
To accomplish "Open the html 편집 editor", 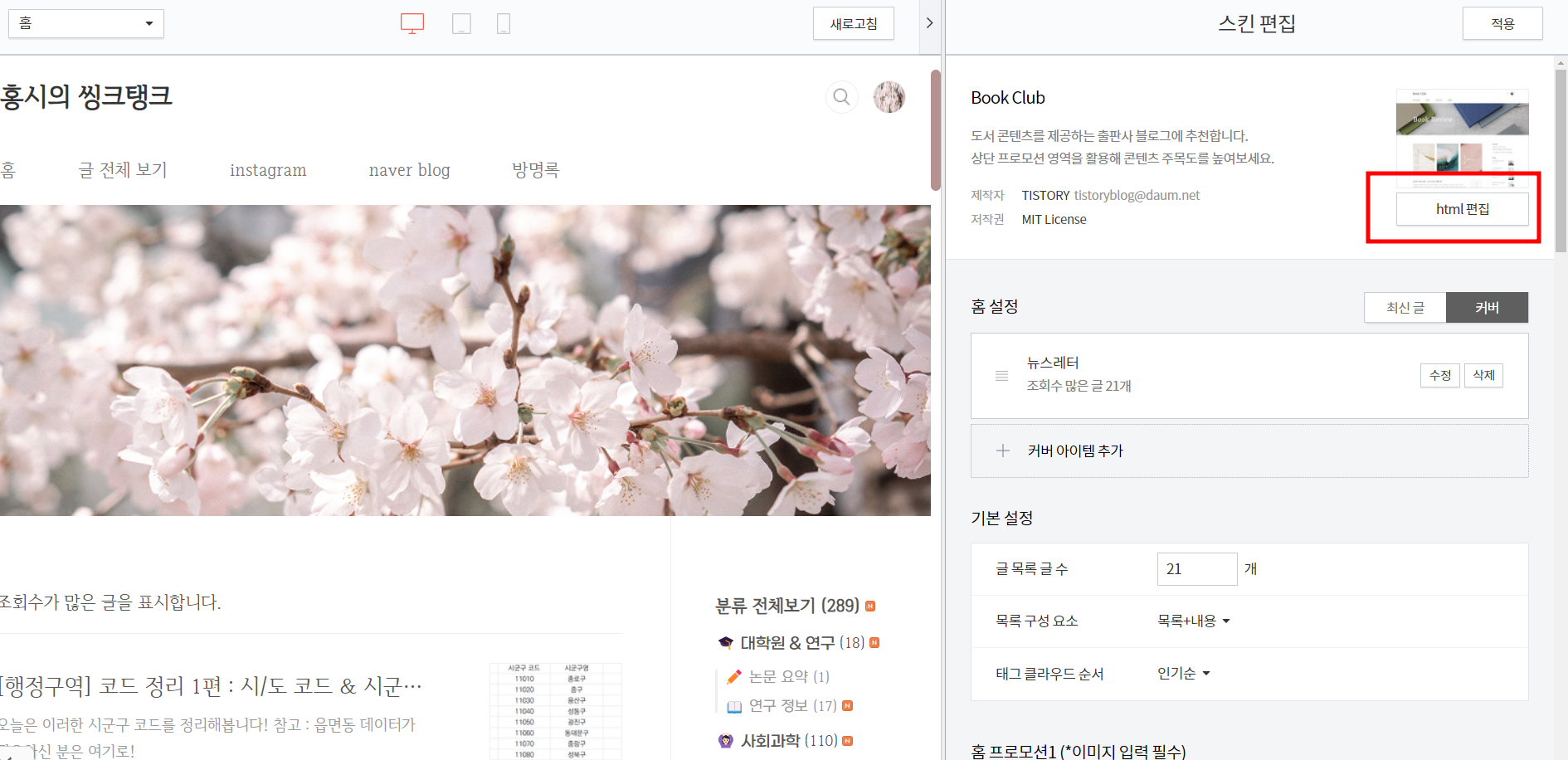I will click(1463, 209).
